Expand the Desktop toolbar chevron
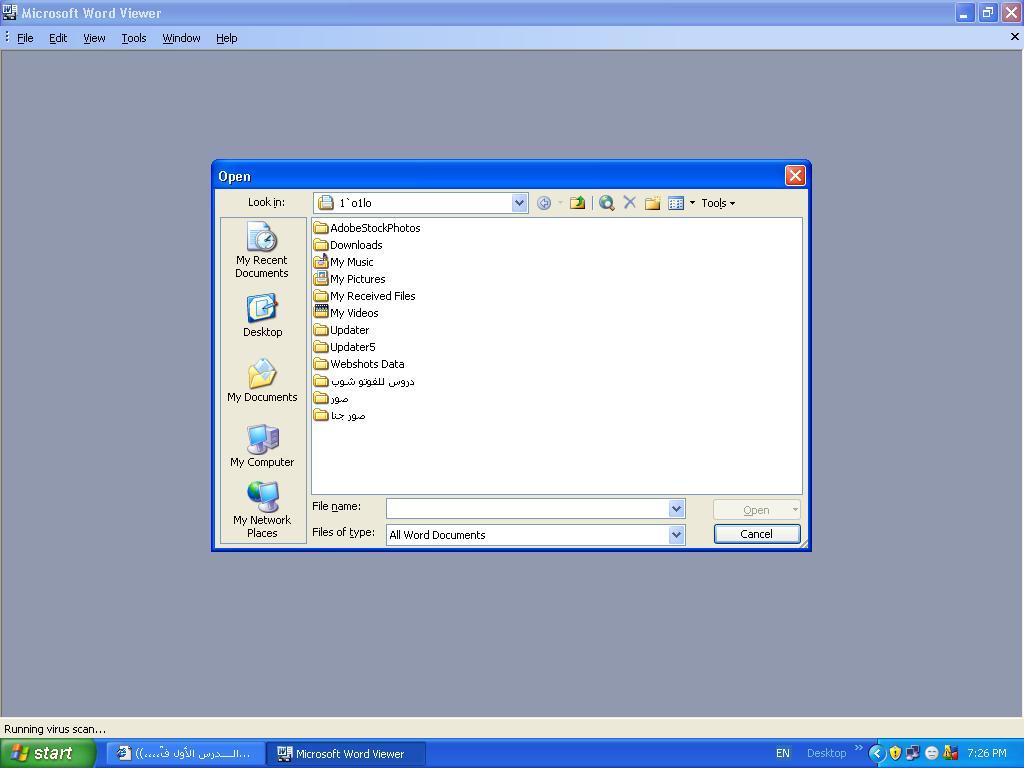Image resolution: width=1024 pixels, height=768 pixels. pyautogui.click(x=858, y=748)
